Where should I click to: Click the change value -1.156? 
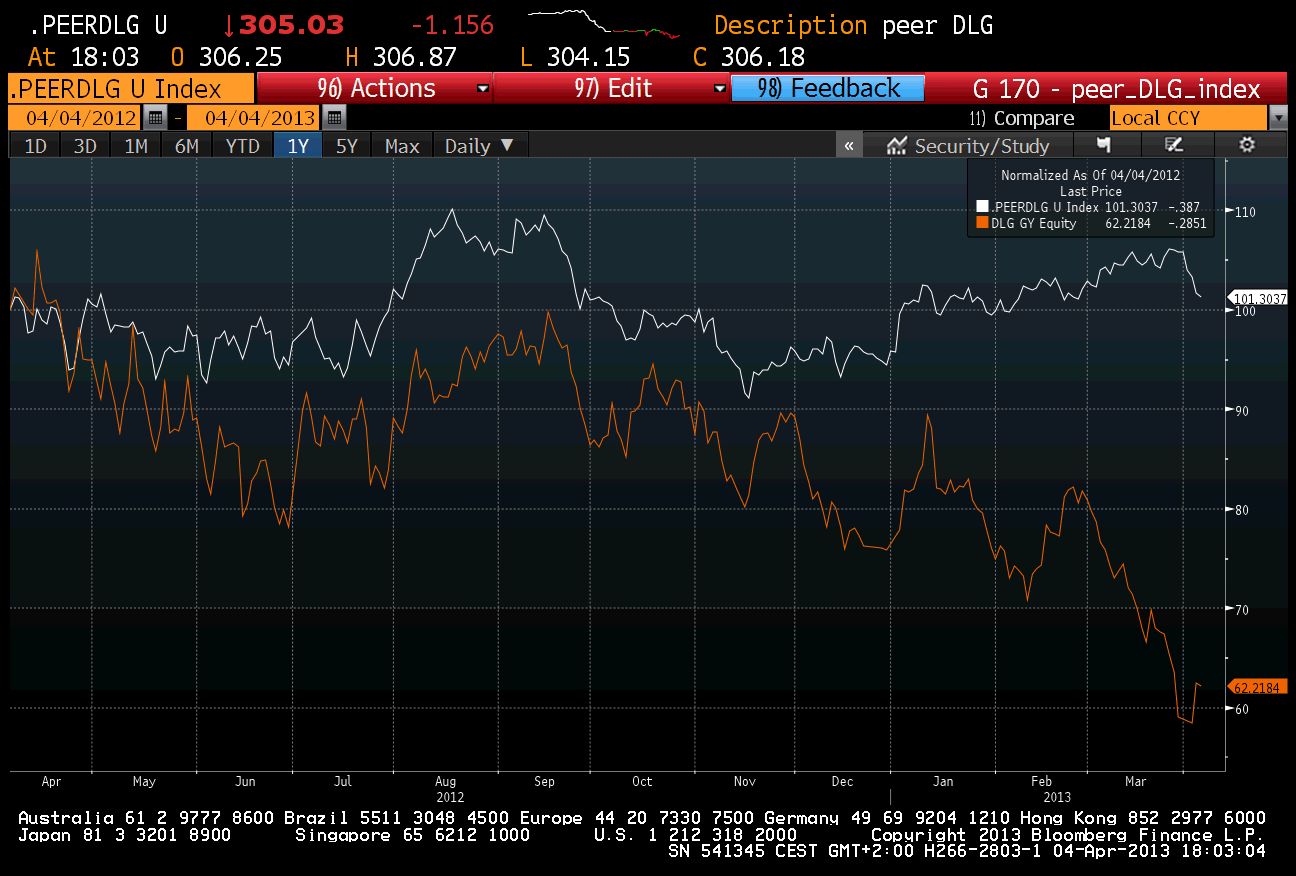tap(452, 25)
